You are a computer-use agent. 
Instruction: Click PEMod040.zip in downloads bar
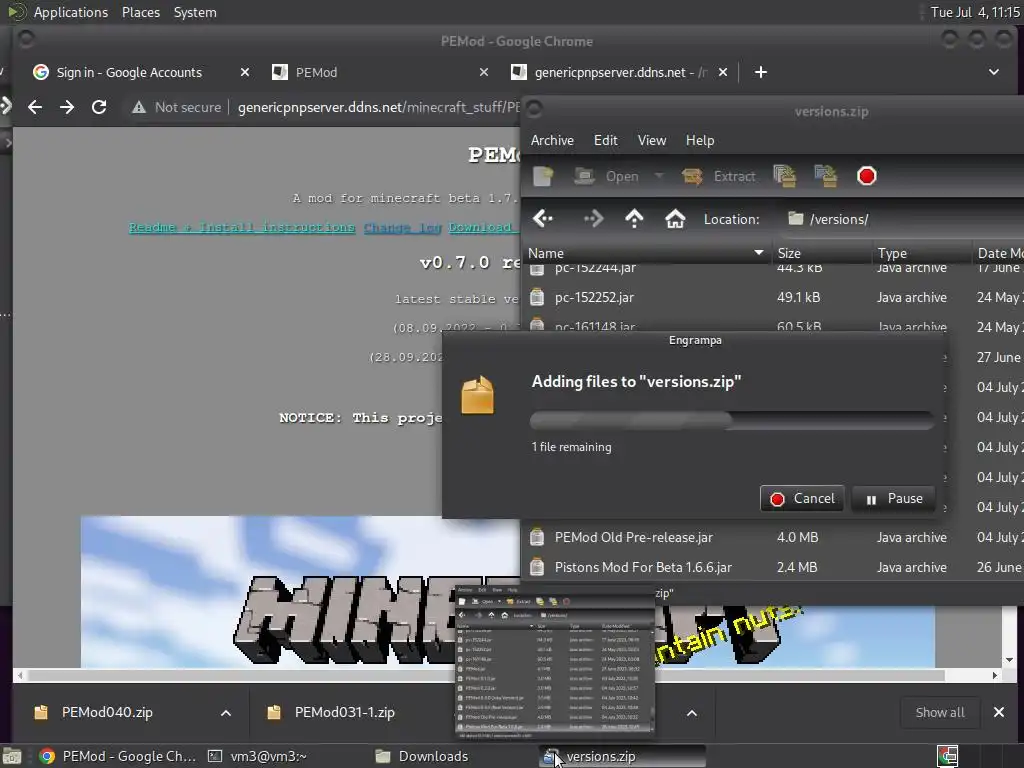[x=107, y=712]
